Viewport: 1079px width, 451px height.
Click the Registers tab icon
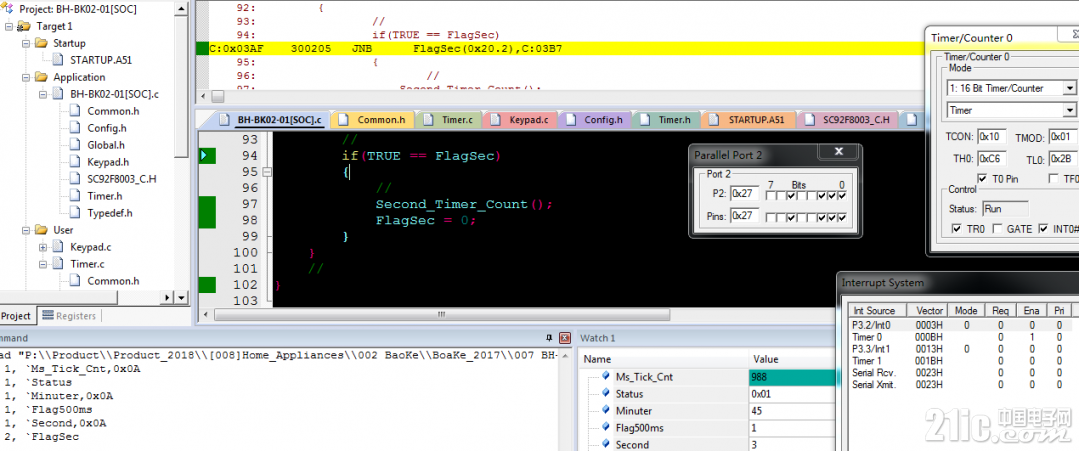48,315
